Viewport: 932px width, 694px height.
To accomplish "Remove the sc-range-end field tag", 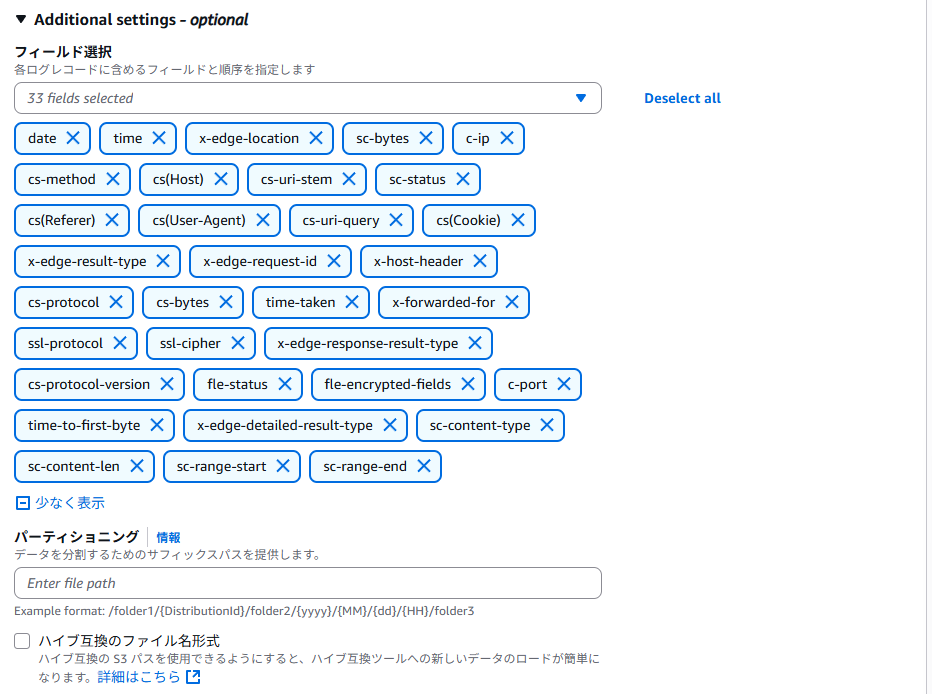I will tap(424, 466).
